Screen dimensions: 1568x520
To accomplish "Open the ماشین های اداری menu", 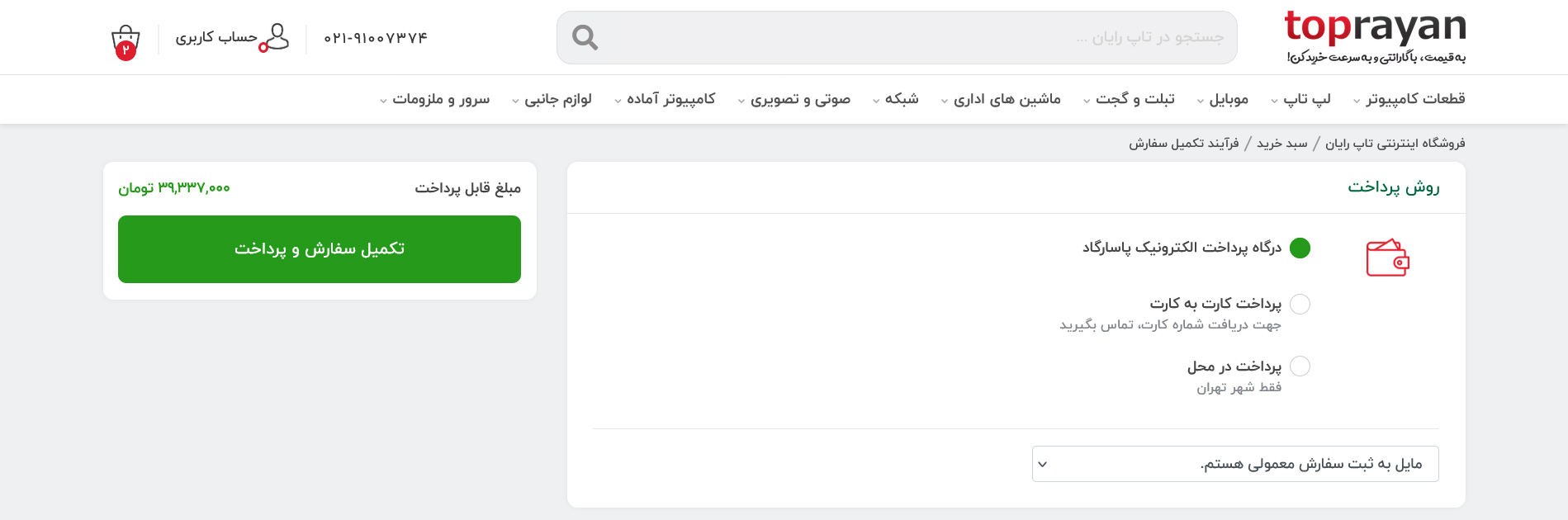I will pyautogui.click(x=1001, y=99).
